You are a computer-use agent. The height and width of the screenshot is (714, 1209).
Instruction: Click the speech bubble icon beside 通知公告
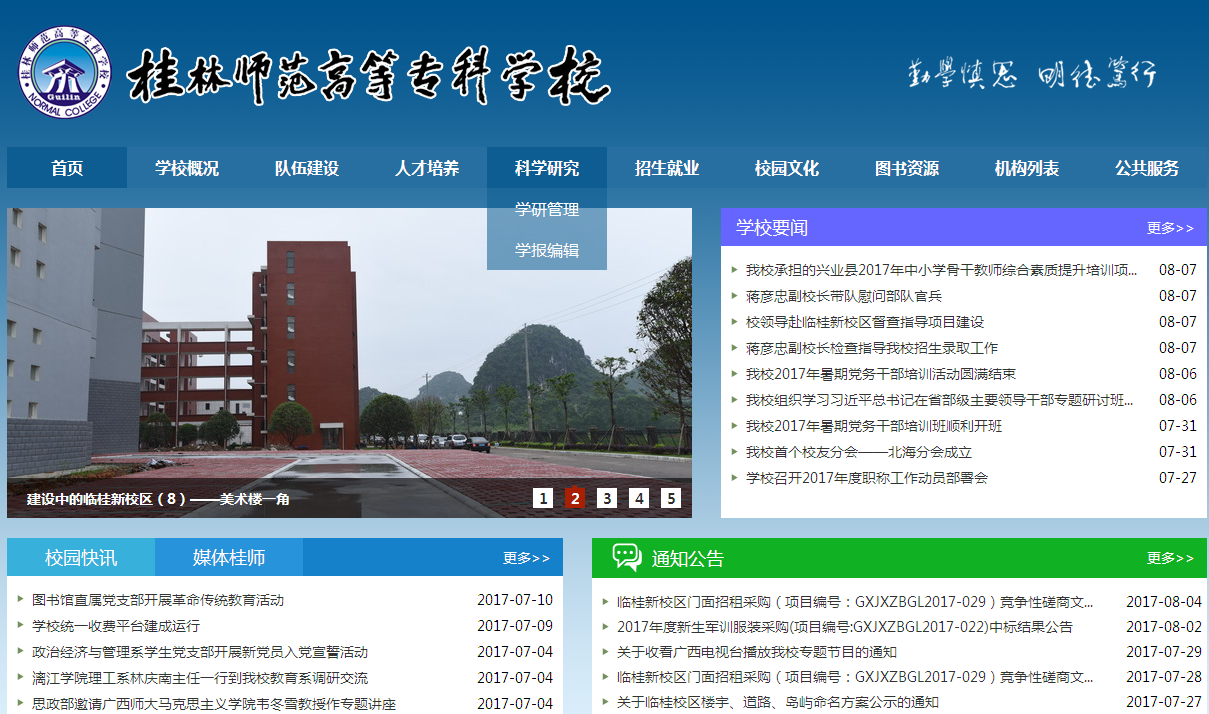pos(627,557)
